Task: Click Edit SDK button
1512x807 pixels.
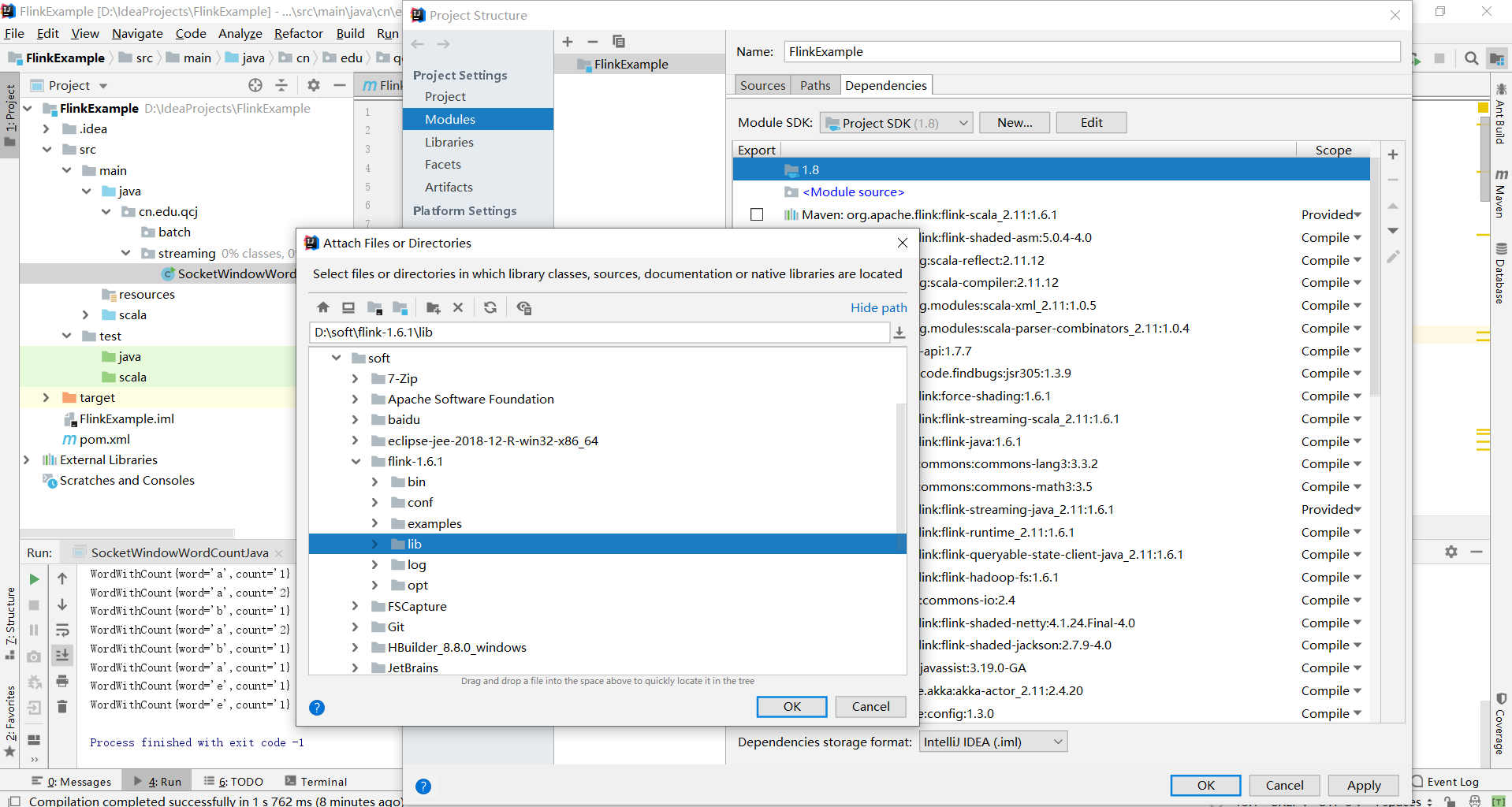Action: coord(1091,123)
